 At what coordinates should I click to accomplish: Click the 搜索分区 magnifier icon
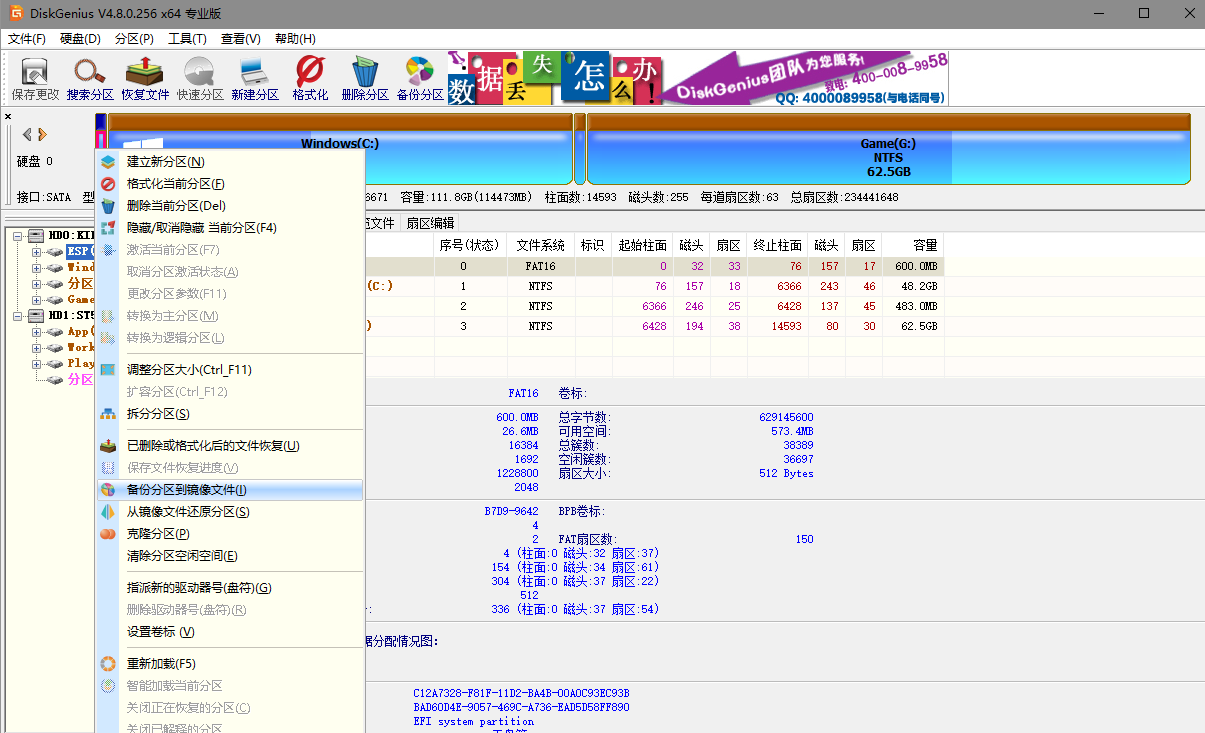point(90,79)
